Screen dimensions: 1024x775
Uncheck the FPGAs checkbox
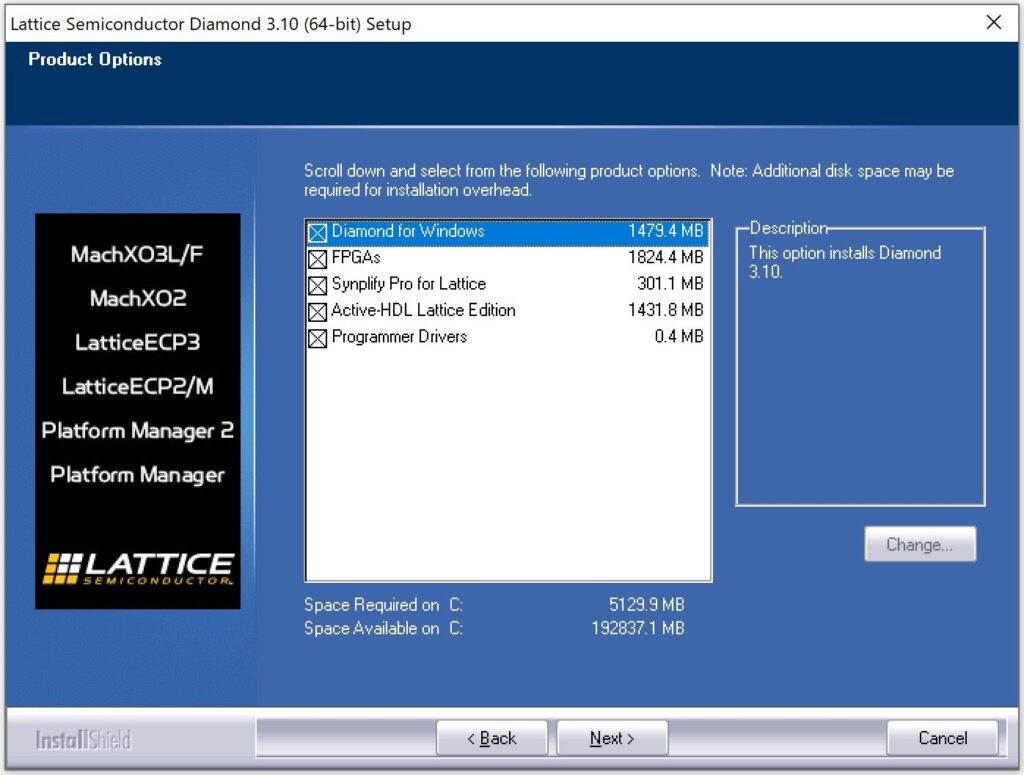317,259
